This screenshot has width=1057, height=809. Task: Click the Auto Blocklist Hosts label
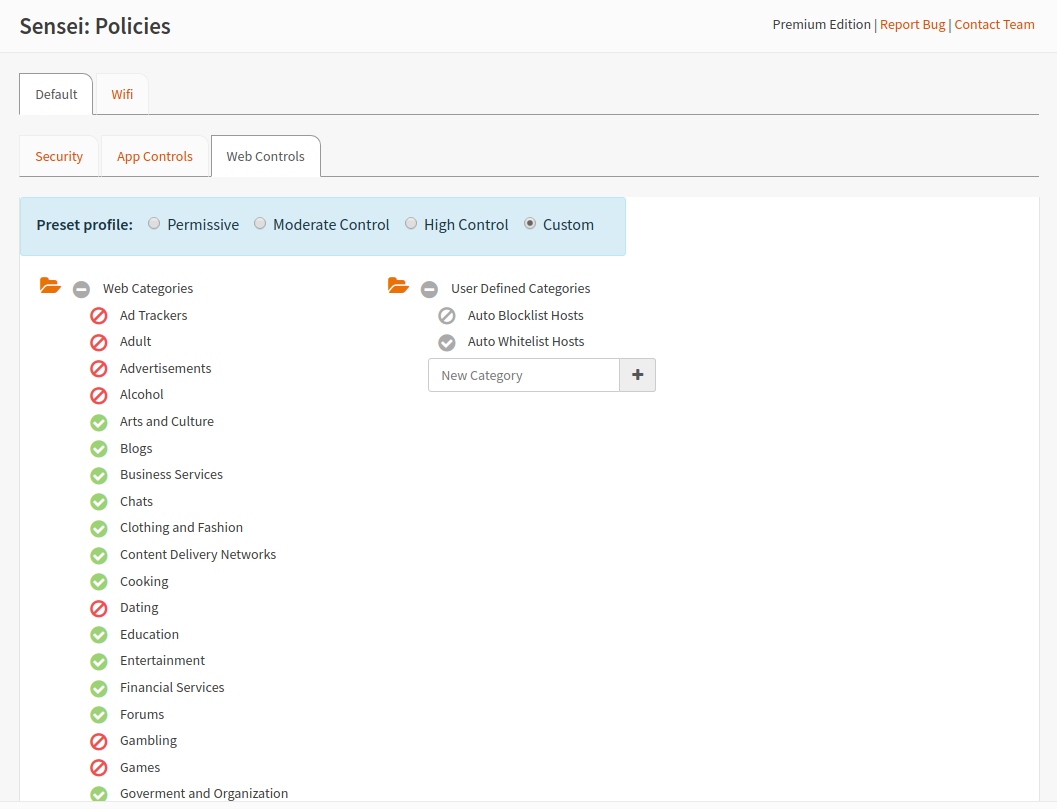(x=525, y=316)
